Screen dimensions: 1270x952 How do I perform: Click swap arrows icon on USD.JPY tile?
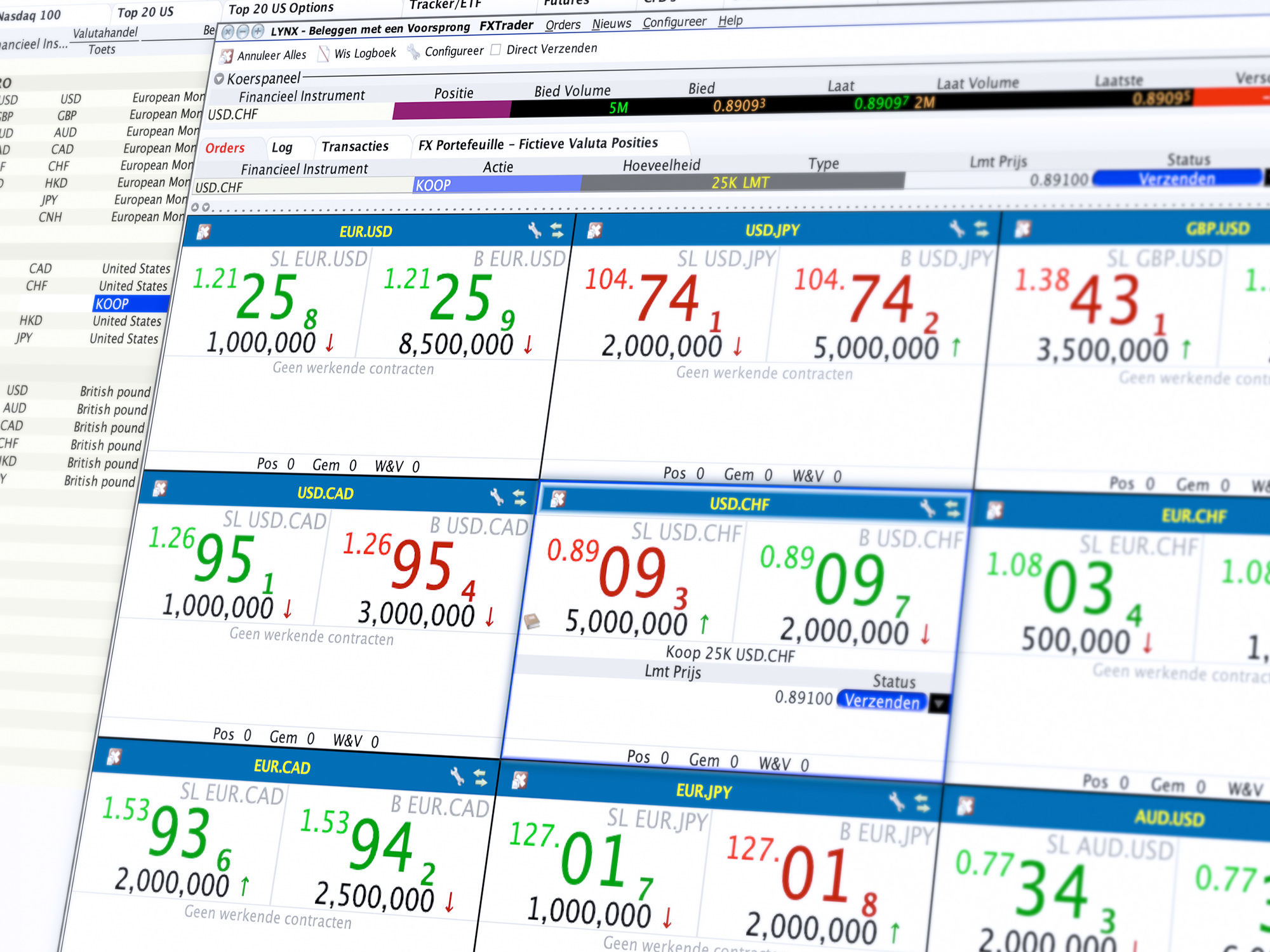click(x=982, y=228)
